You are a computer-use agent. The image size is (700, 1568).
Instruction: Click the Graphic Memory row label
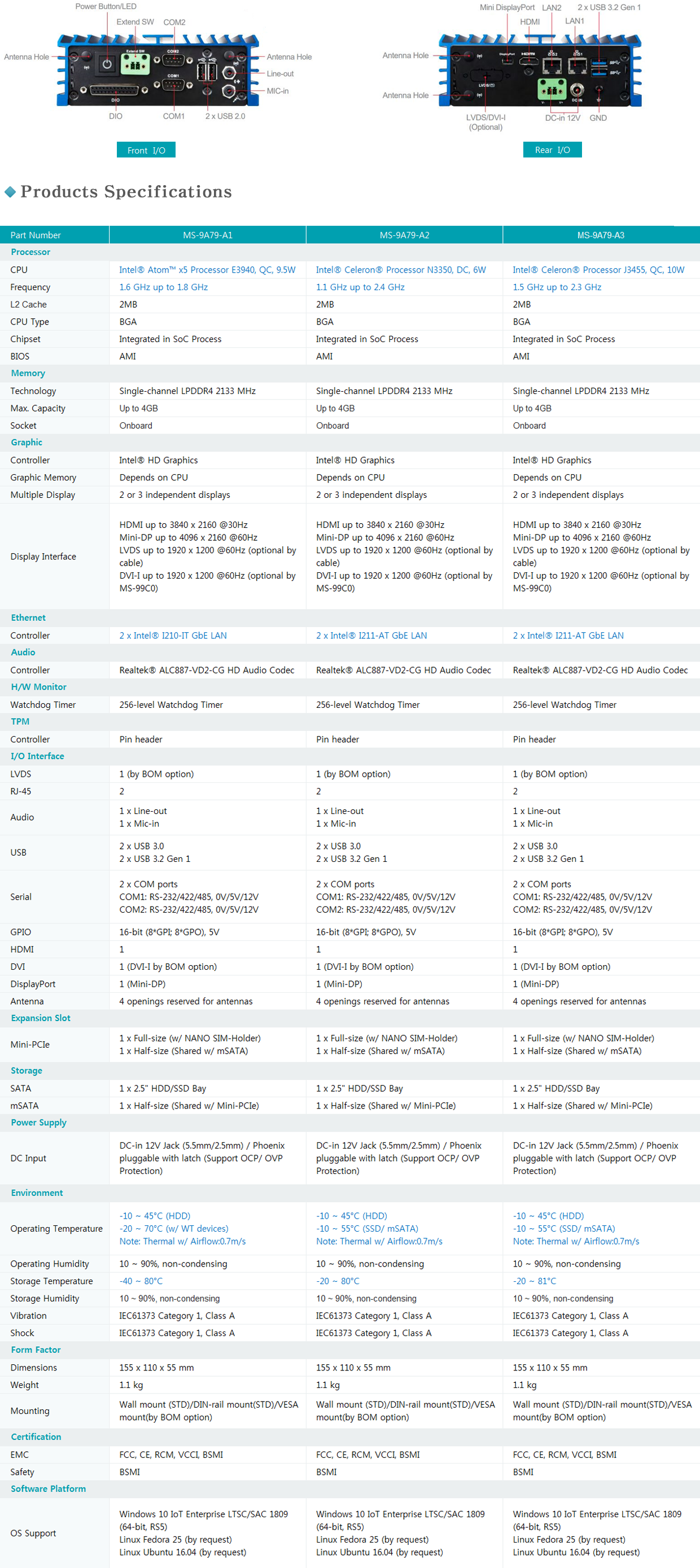pyautogui.click(x=43, y=478)
